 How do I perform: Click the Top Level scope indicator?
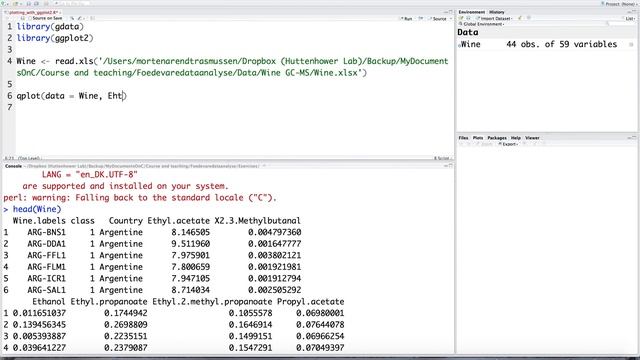(x=30, y=158)
